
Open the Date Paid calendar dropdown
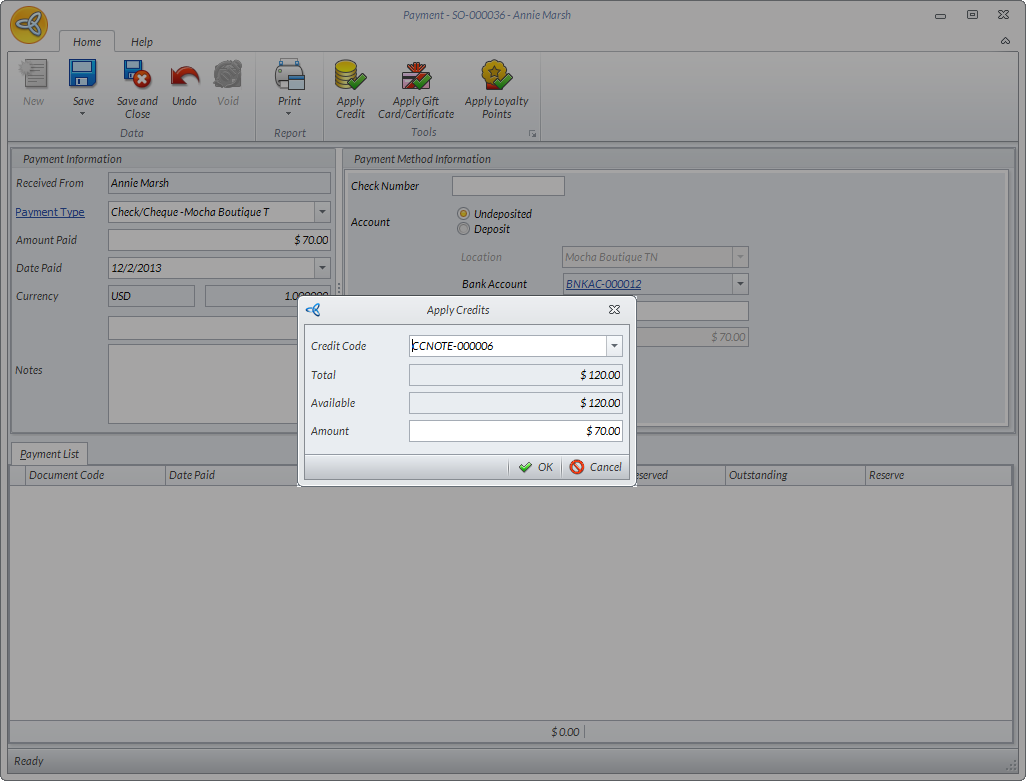click(x=321, y=268)
